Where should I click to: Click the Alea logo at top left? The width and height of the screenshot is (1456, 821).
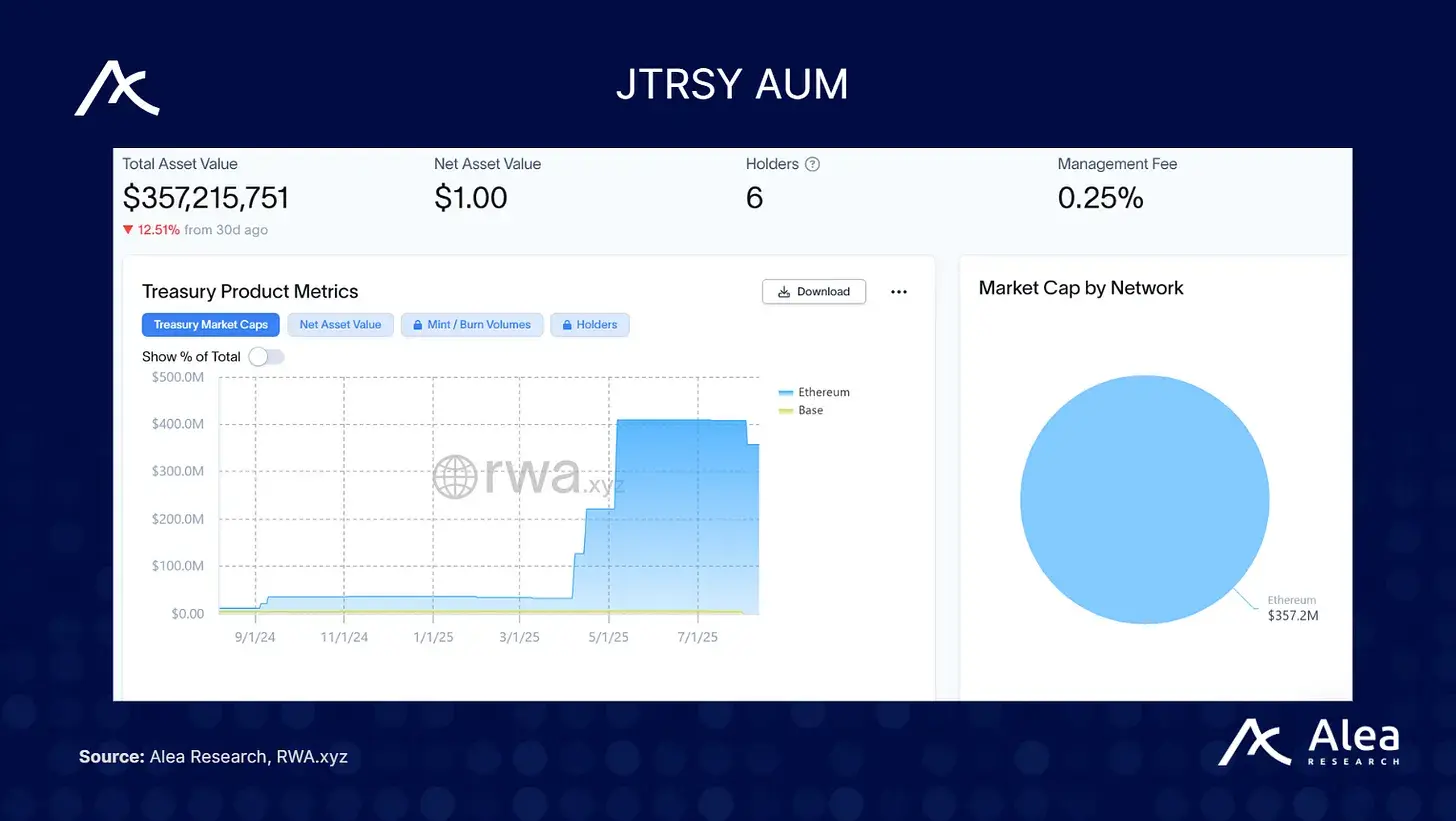coord(117,89)
